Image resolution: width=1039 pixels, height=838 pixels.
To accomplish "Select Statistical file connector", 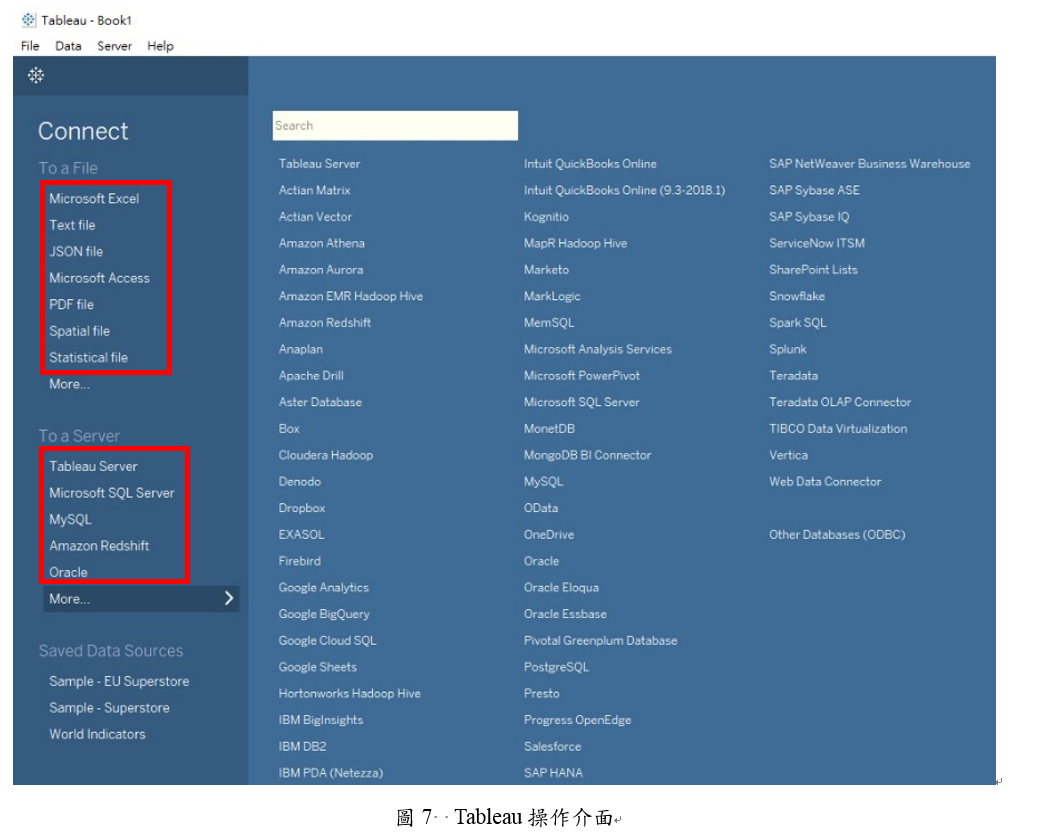I will tap(88, 358).
